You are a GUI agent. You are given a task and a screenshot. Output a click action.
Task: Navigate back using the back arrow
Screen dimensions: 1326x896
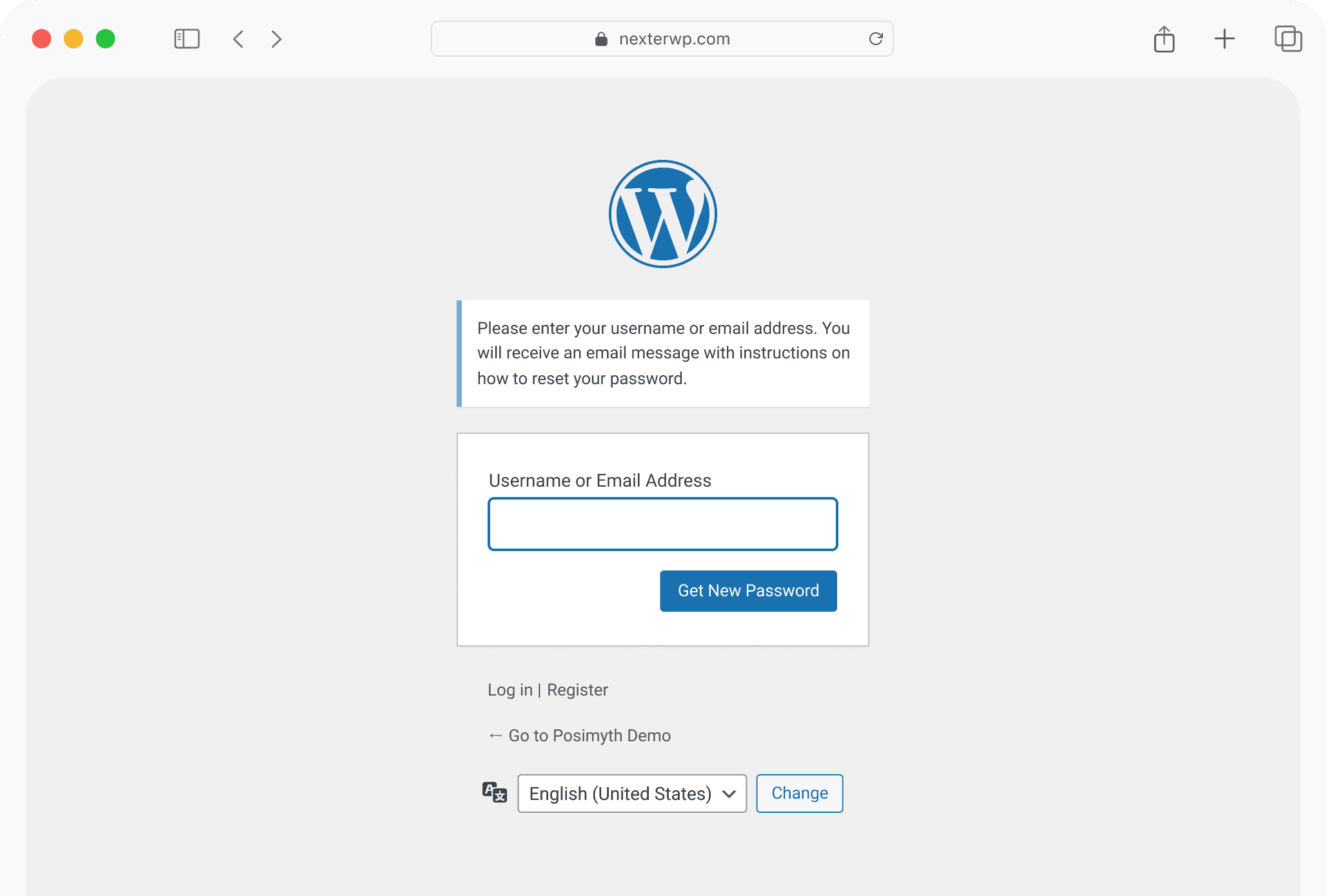pyautogui.click(x=238, y=39)
